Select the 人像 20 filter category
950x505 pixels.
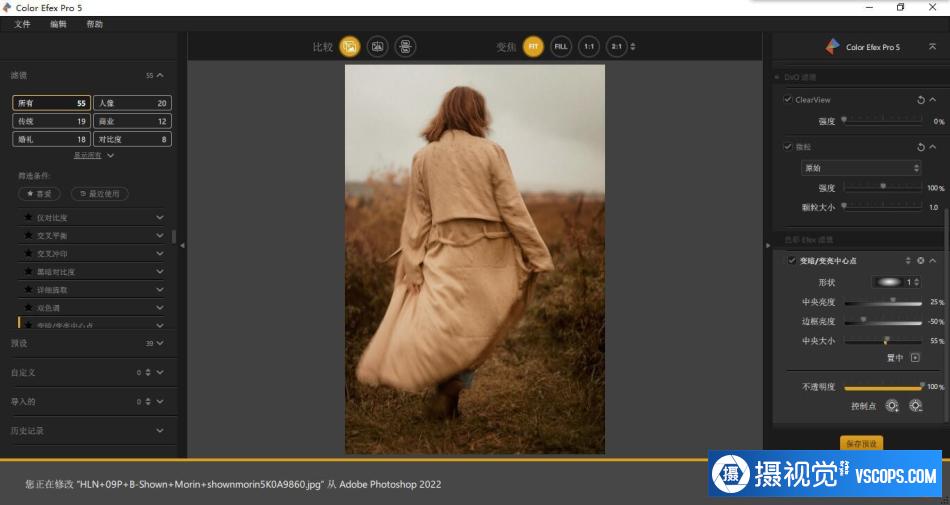pyautogui.click(x=132, y=103)
